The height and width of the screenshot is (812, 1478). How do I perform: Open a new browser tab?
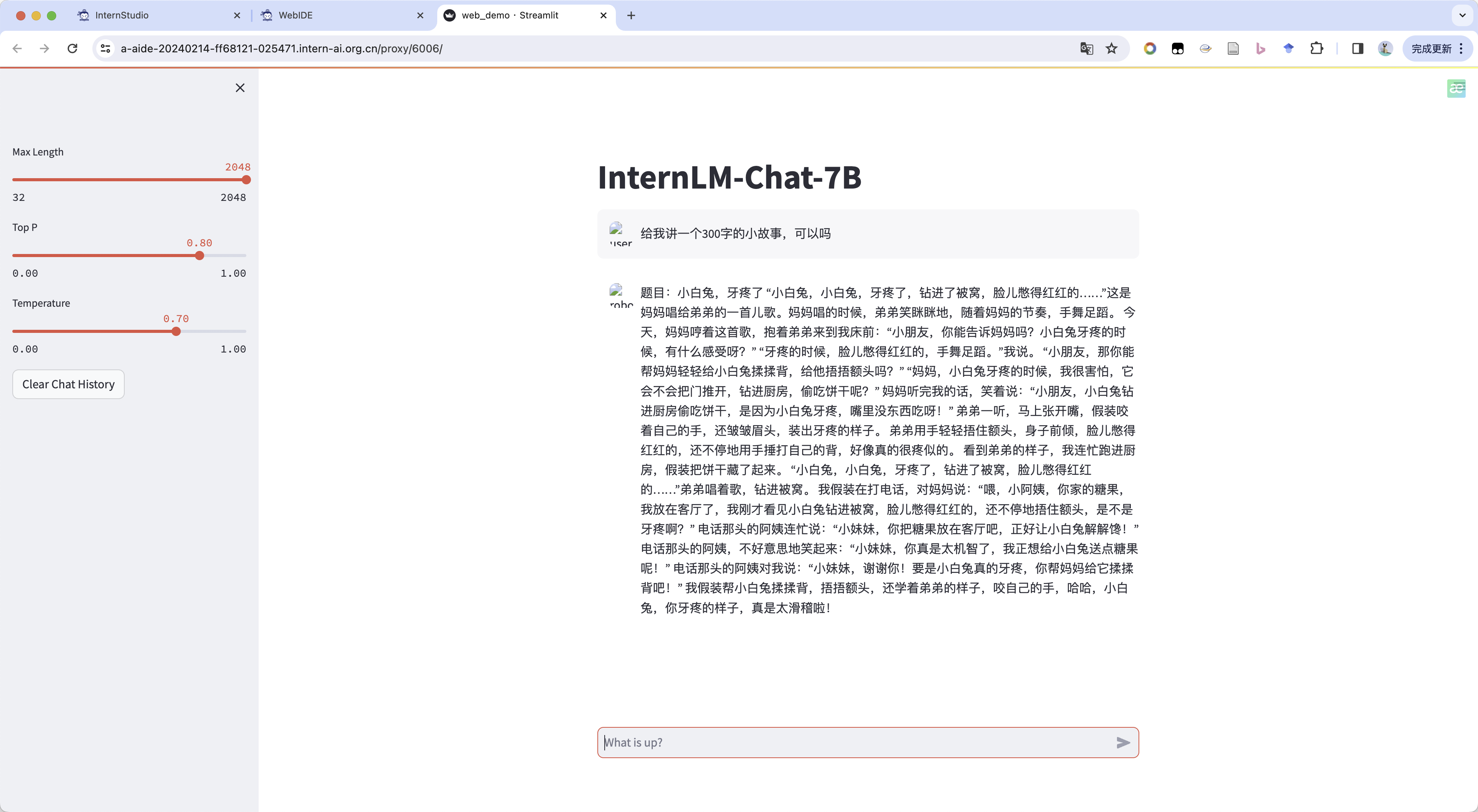tap(631, 15)
